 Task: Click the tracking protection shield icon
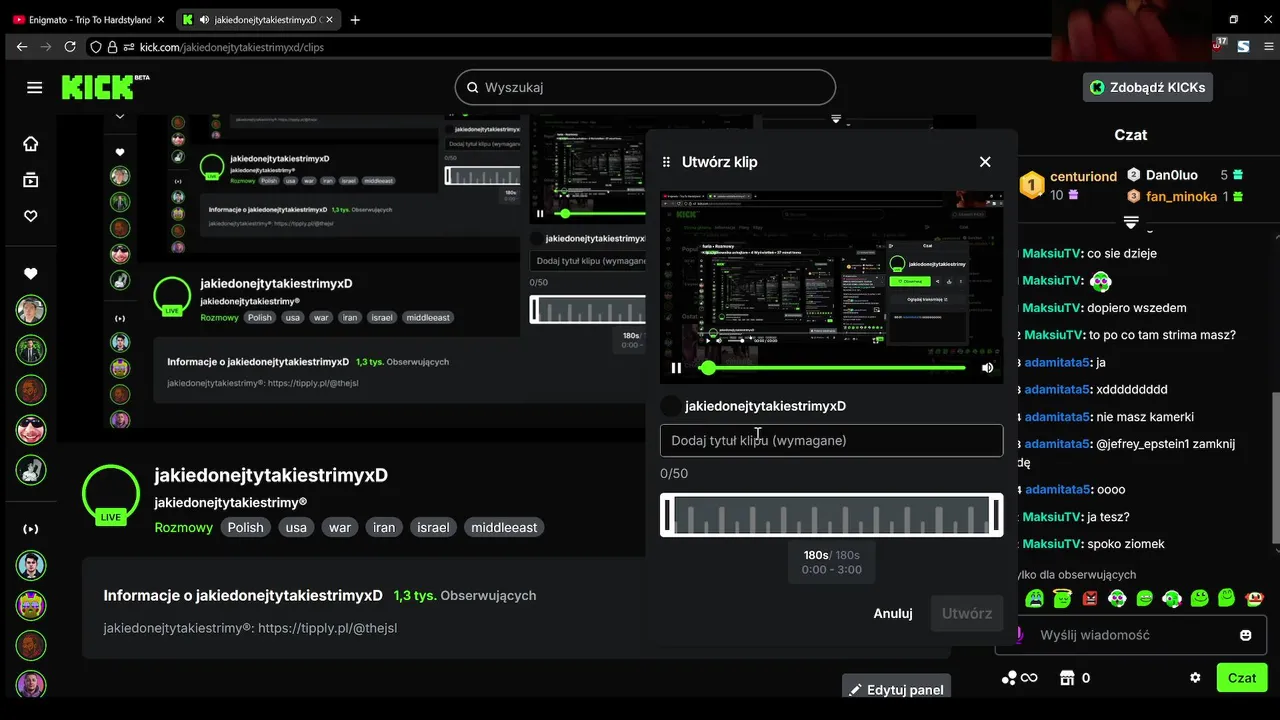tap(96, 47)
